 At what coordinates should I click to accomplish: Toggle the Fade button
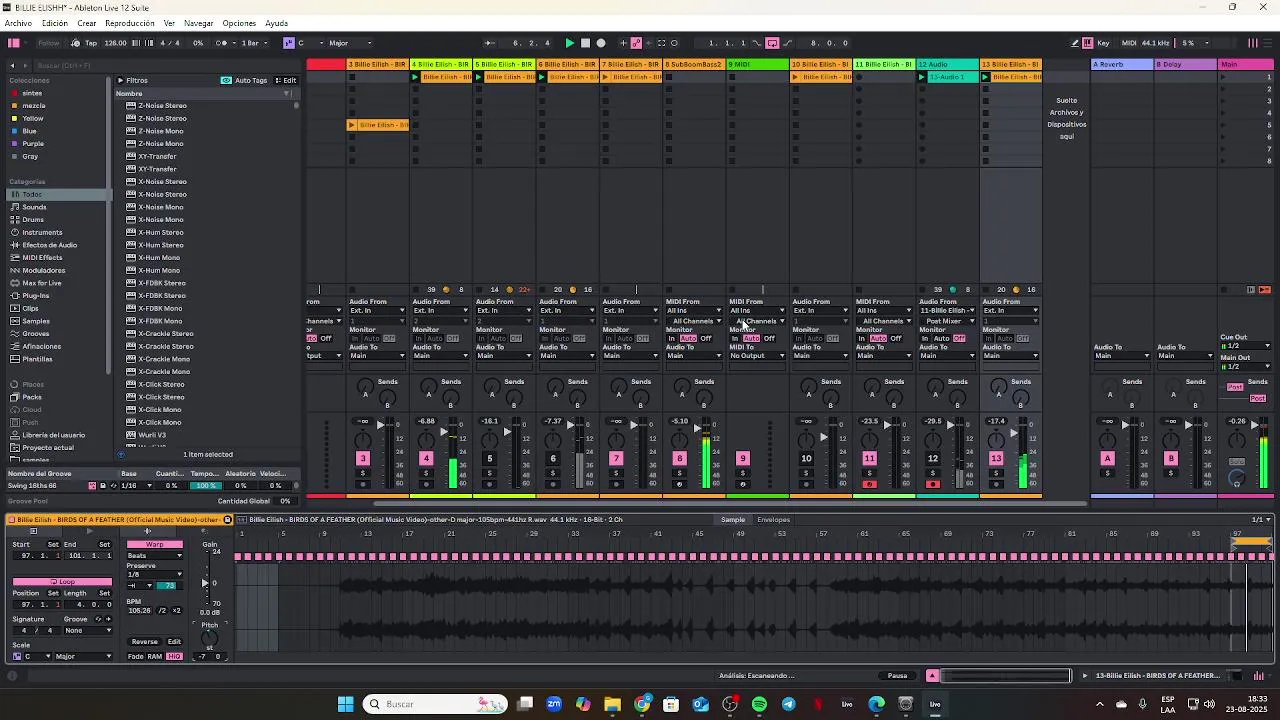[x=136, y=657]
